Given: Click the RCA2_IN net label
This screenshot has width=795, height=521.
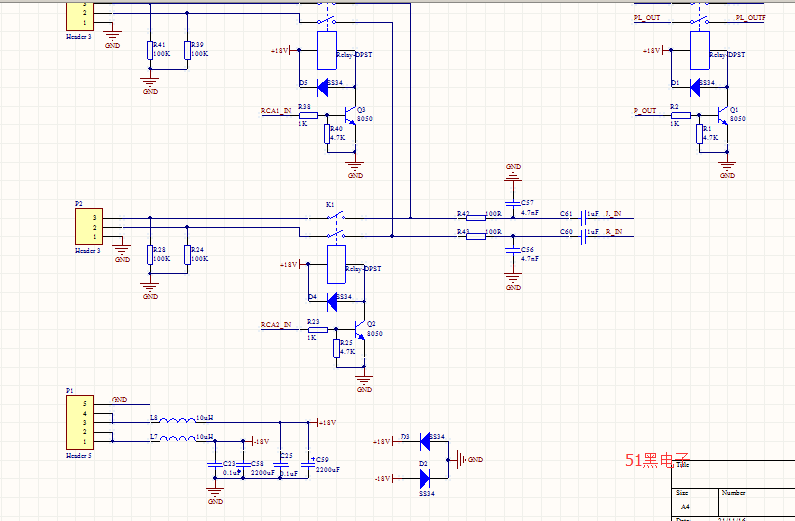Looking at the screenshot, I should coord(276,324).
